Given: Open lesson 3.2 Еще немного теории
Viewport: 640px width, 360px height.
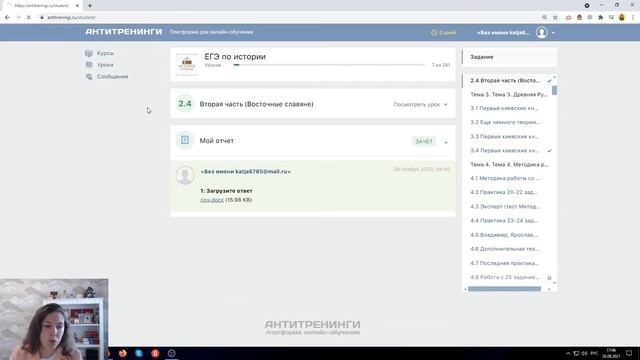Looking at the screenshot, I should coord(505,122).
